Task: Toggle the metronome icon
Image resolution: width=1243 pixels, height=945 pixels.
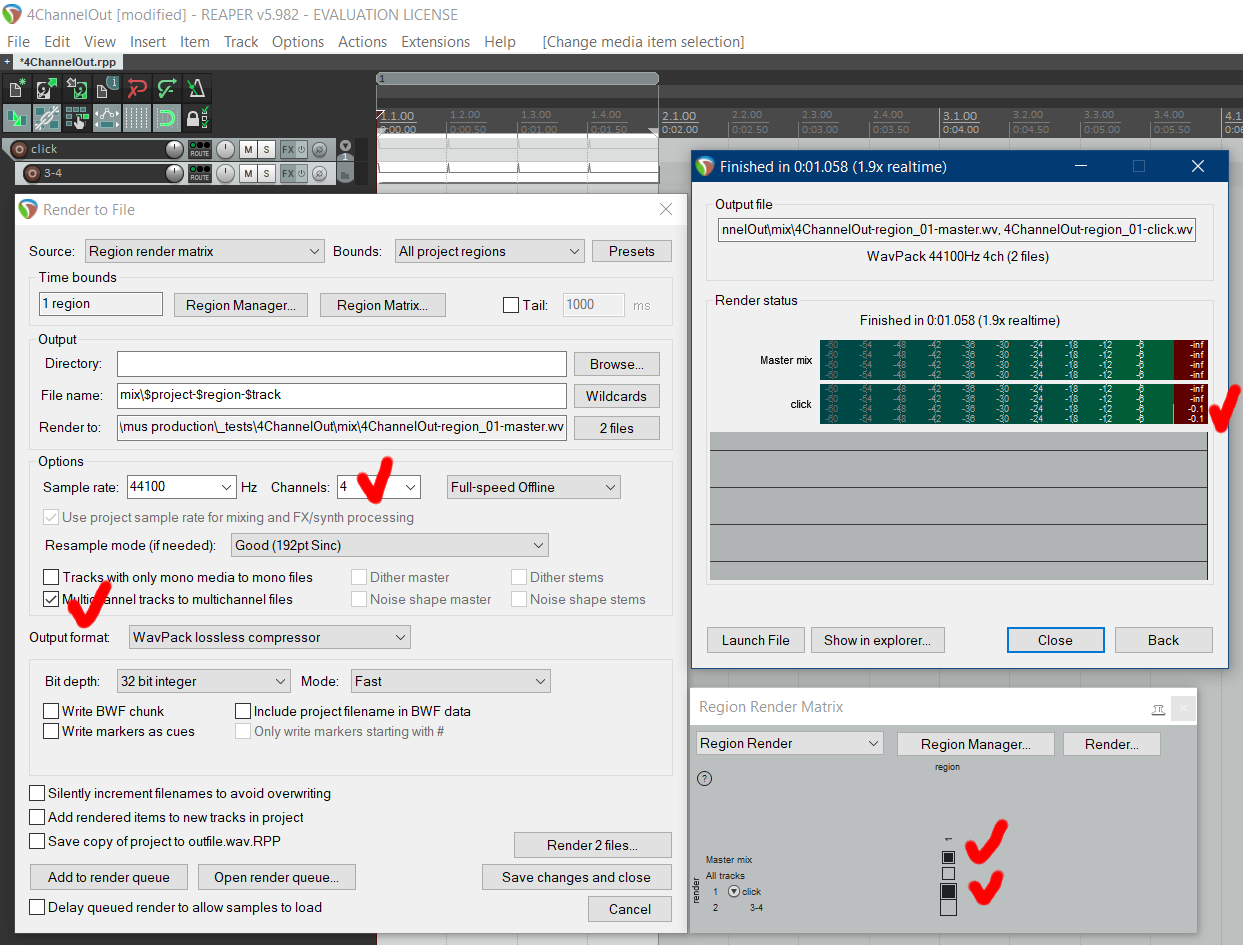Action: pos(197,88)
